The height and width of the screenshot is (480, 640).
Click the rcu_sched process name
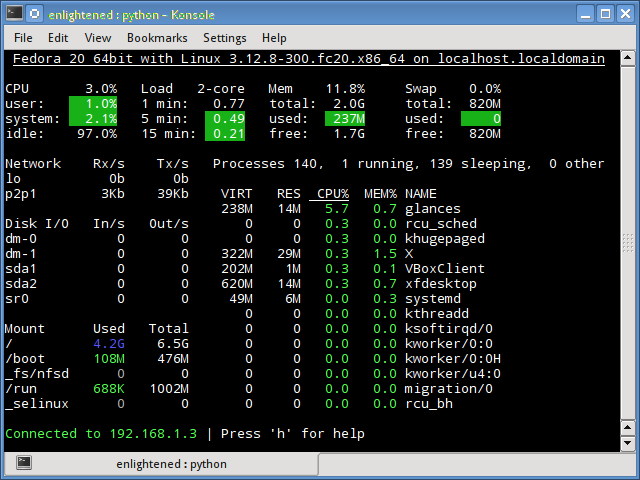click(x=441, y=224)
